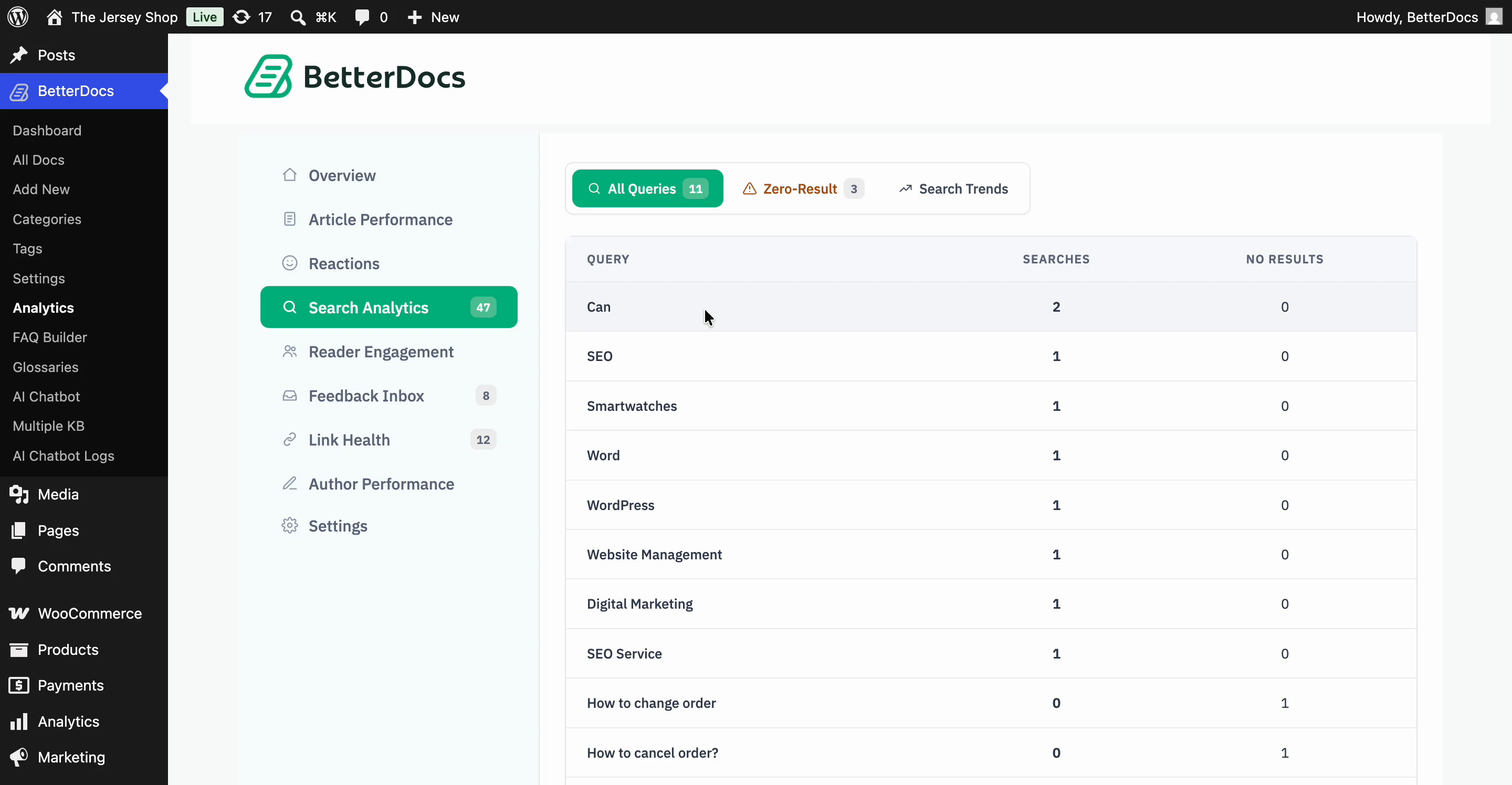Click the BetterDocs logo in header
Image resolution: width=1512 pixels, height=785 pixels.
(x=354, y=76)
